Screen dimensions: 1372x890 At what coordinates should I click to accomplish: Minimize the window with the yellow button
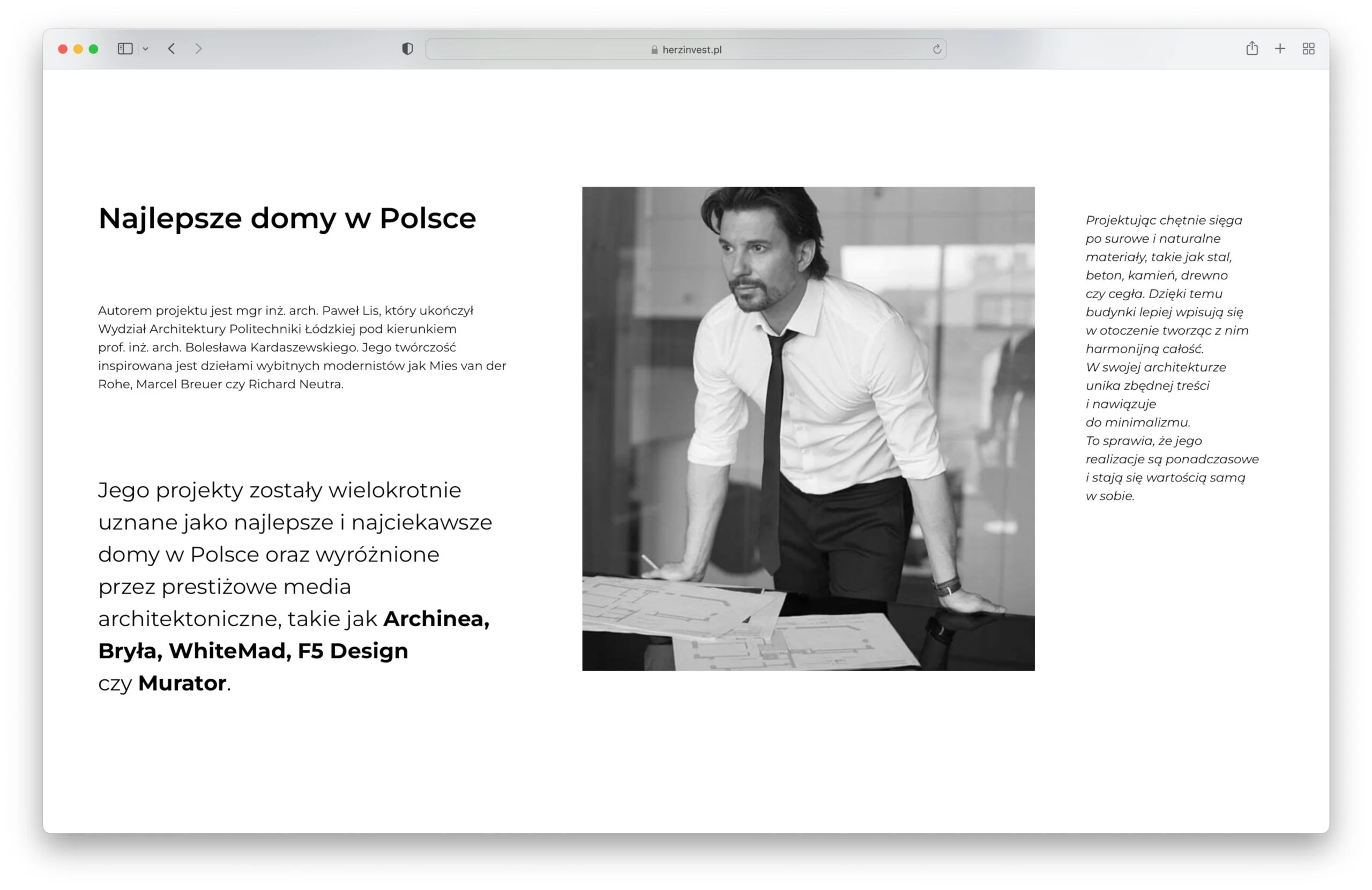tap(78, 49)
